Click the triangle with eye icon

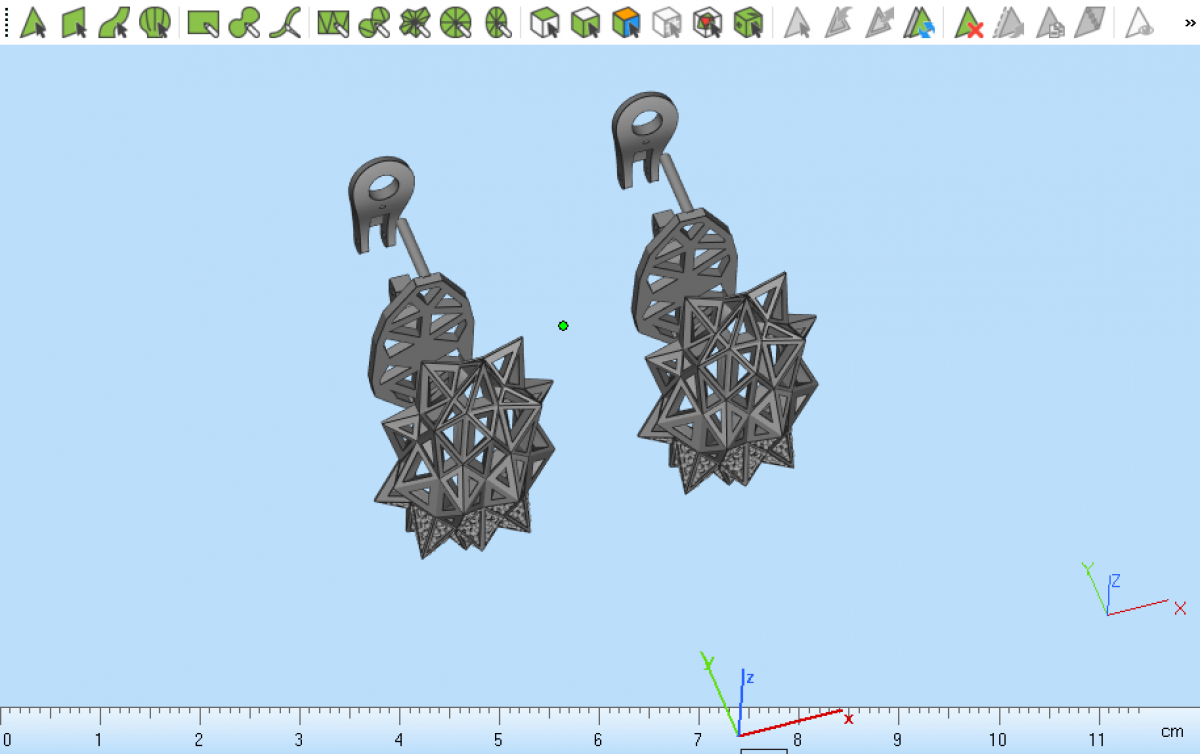(1139, 22)
